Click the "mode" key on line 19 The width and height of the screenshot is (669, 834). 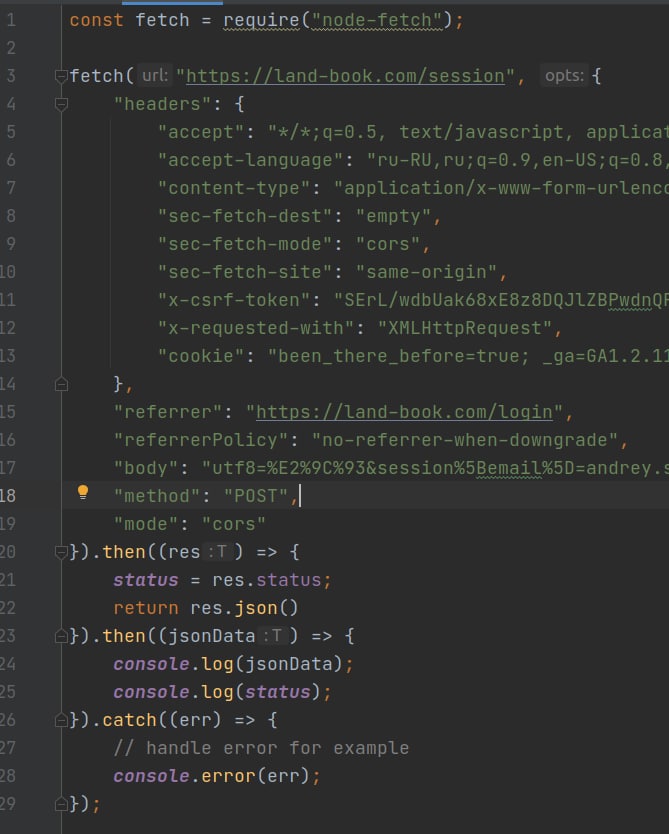[146, 524]
